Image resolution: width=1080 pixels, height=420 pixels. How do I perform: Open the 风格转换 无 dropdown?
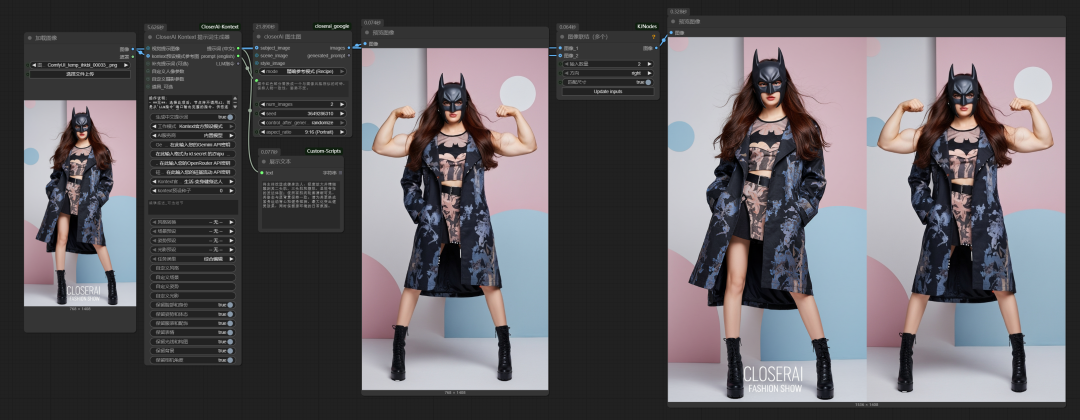pyautogui.click(x=193, y=222)
